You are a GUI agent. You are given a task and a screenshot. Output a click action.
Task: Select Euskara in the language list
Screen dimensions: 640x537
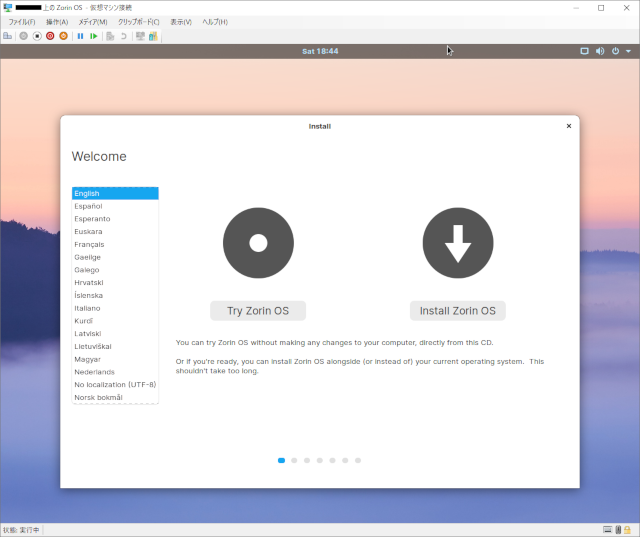point(115,231)
